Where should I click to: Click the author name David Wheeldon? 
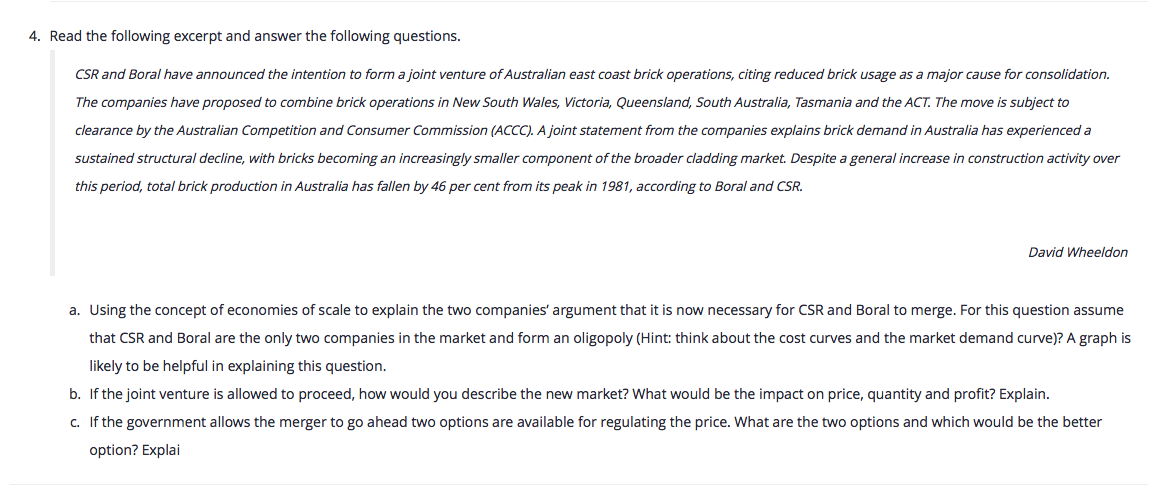pos(1077,252)
